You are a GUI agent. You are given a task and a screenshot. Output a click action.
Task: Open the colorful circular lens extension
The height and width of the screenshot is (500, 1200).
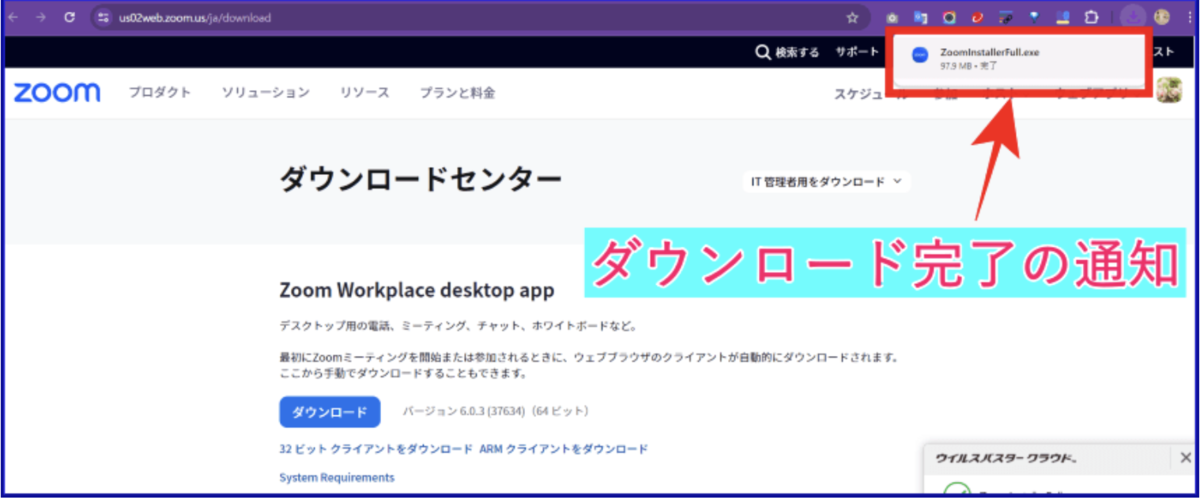[x=949, y=17]
